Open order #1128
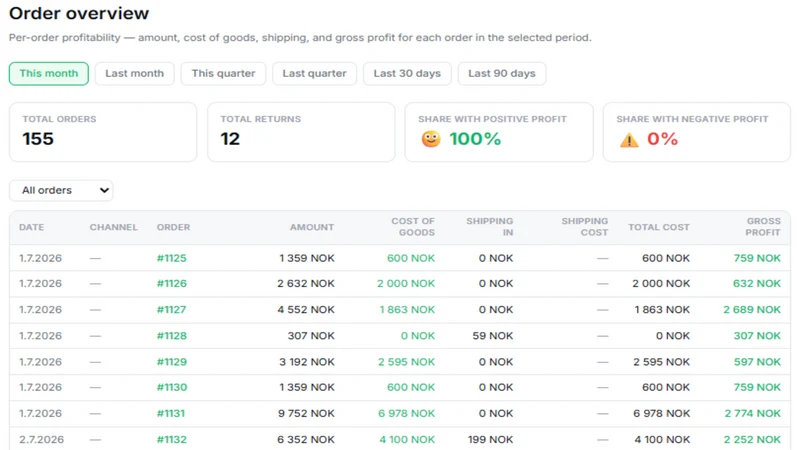 171,336
